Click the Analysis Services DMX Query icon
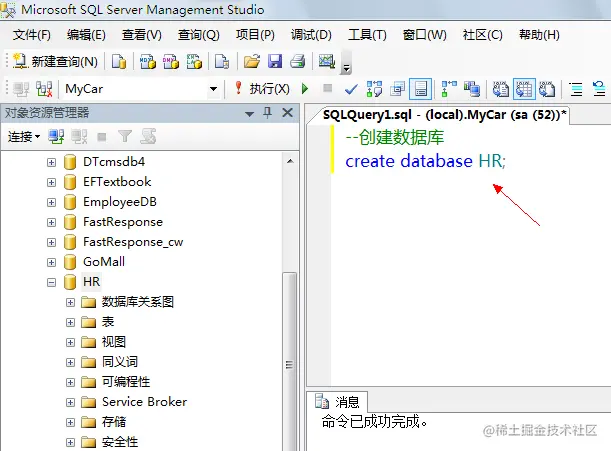This screenshot has width=611, height=451. click(x=171, y=62)
